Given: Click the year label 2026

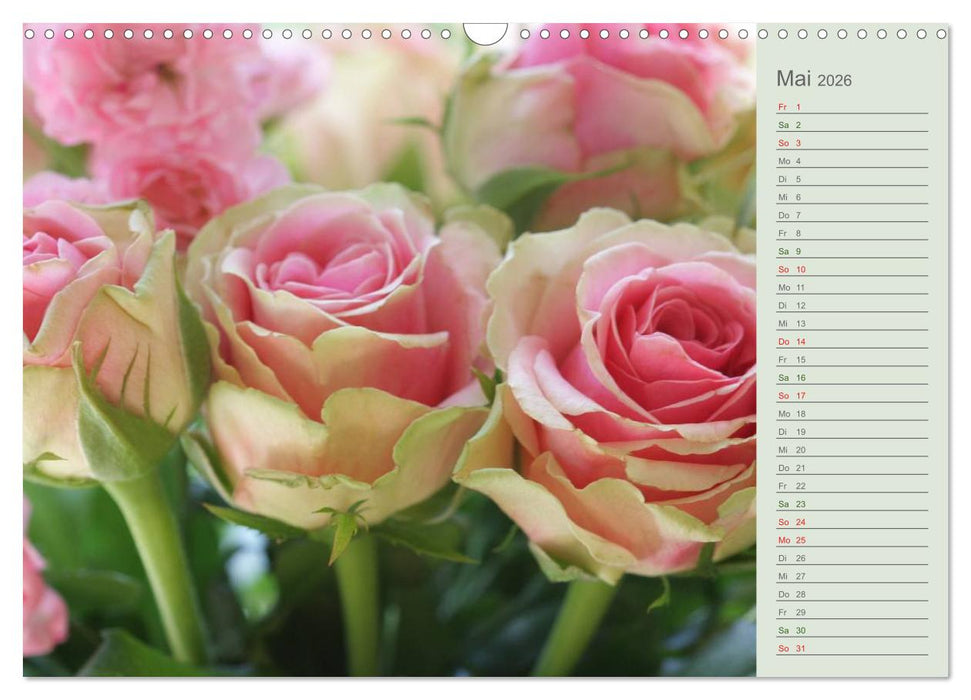Looking at the screenshot, I should 837,81.
